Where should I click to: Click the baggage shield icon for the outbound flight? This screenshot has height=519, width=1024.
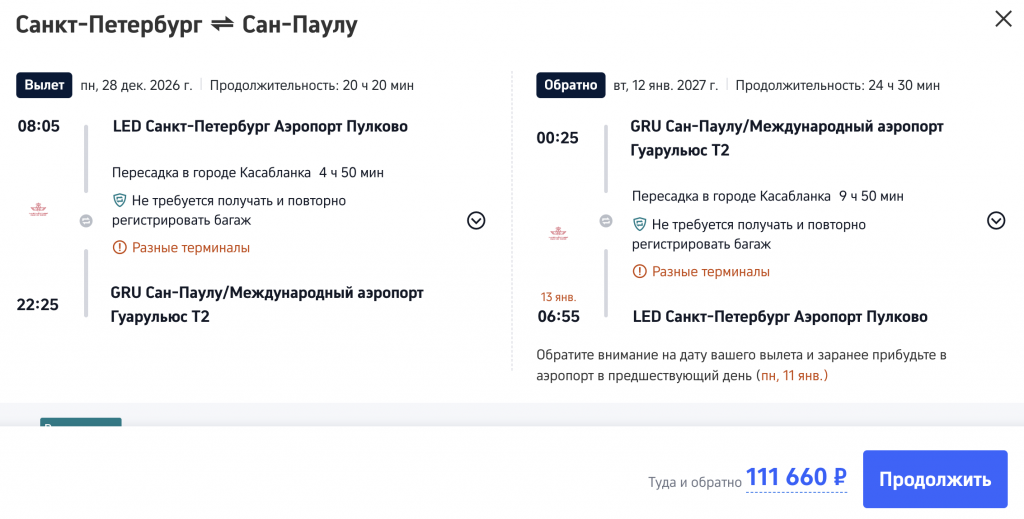click(119, 200)
